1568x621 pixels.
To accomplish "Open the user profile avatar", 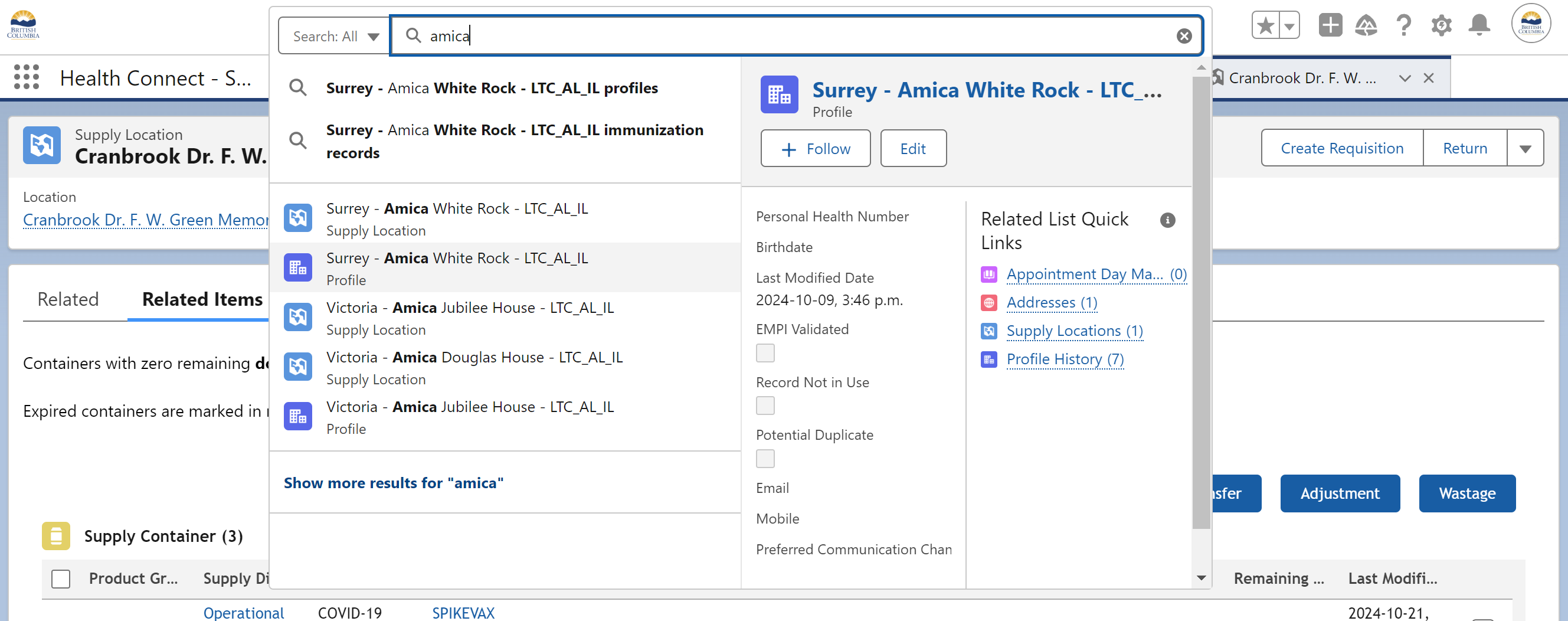I will pyautogui.click(x=1531, y=24).
